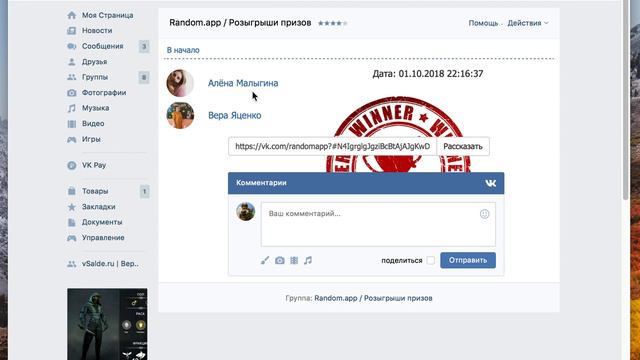This screenshot has height=360, width=640.
Task: Enable the поделиться checkbox
Action: coord(430,260)
